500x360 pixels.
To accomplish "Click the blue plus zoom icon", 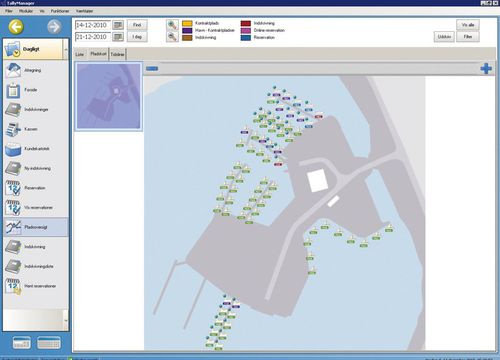I will coord(486,68).
